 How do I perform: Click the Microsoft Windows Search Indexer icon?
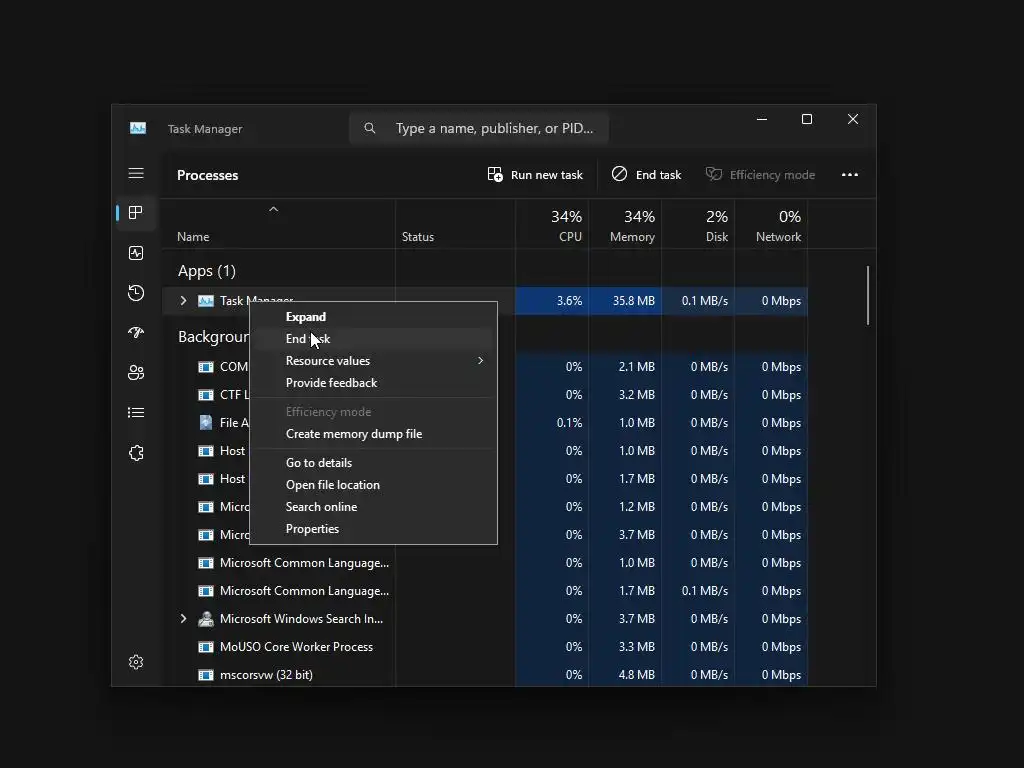206,618
